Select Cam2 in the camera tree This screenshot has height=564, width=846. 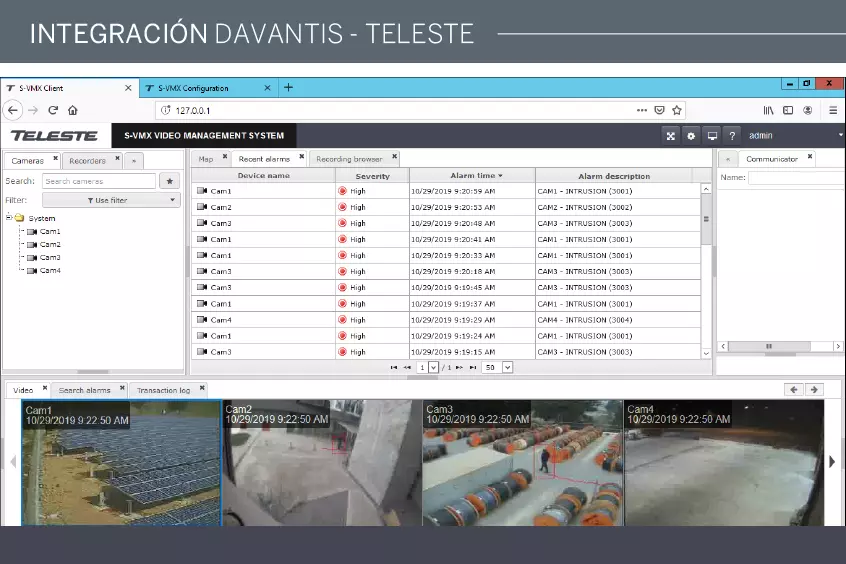coord(50,244)
